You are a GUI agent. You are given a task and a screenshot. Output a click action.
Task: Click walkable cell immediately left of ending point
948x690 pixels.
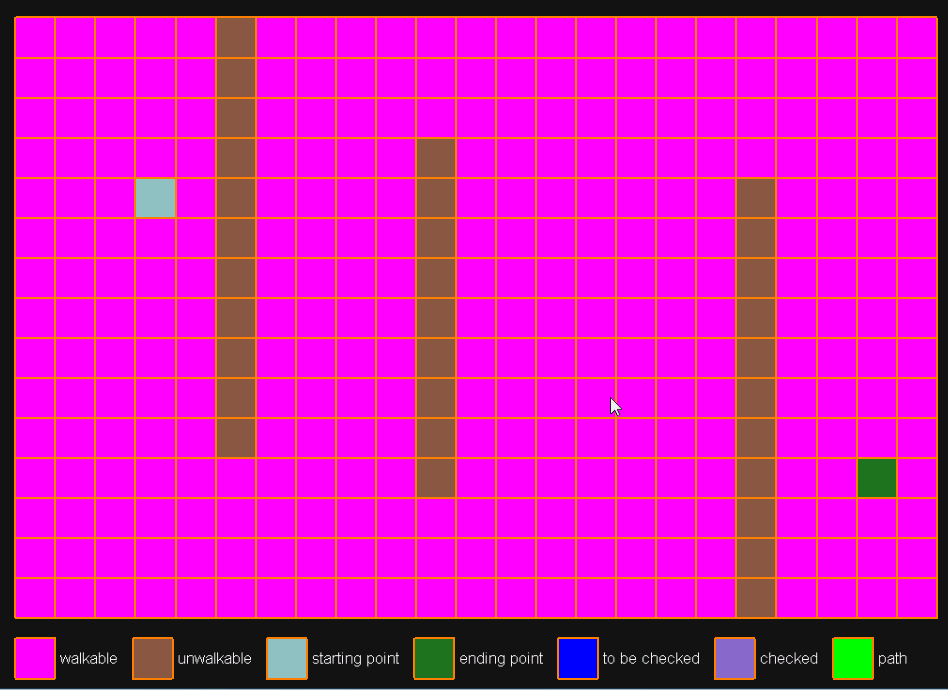pyautogui.click(x=837, y=478)
